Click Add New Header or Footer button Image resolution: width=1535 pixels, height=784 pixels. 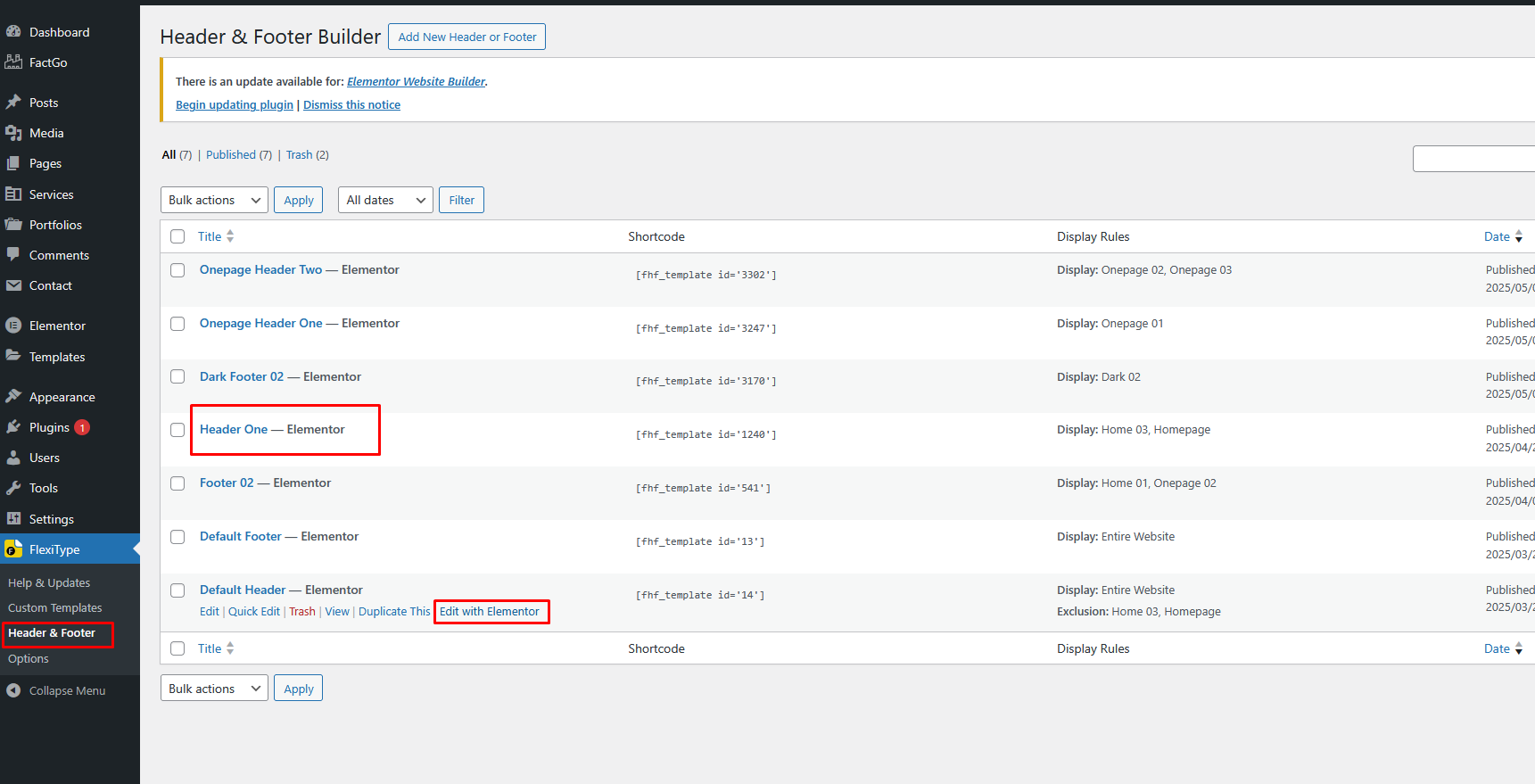tap(466, 37)
